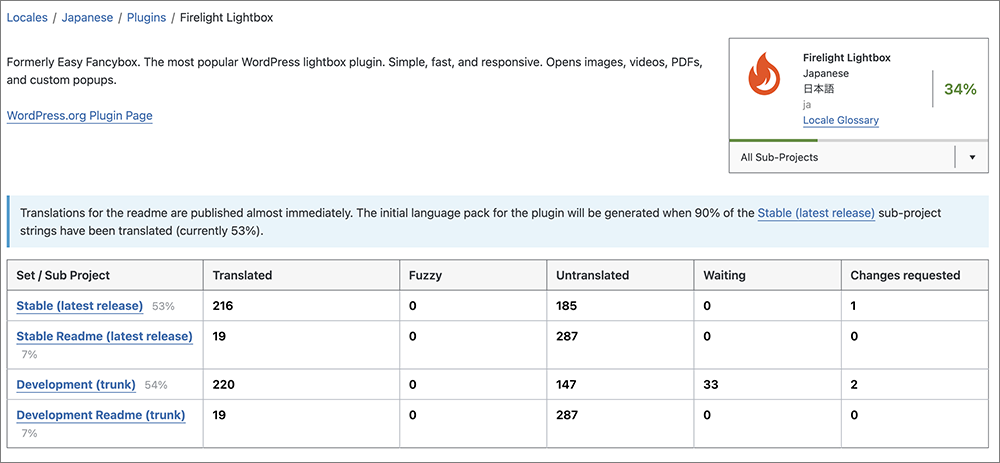Open Stable Readme (latest release) sub-project
The width and height of the screenshot is (1000, 463).
click(x=104, y=336)
